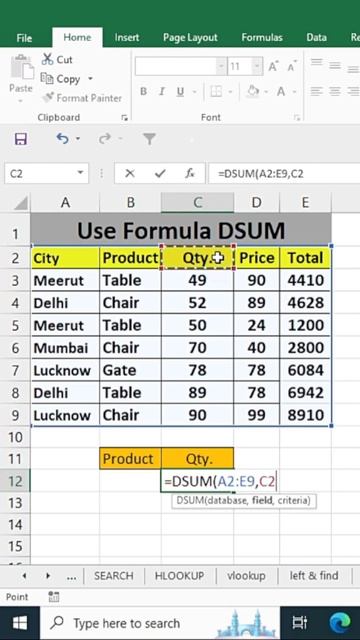The width and height of the screenshot is (360, 640).
Task: Open font color dropdown arrow
Action: (x=293, y=92)
